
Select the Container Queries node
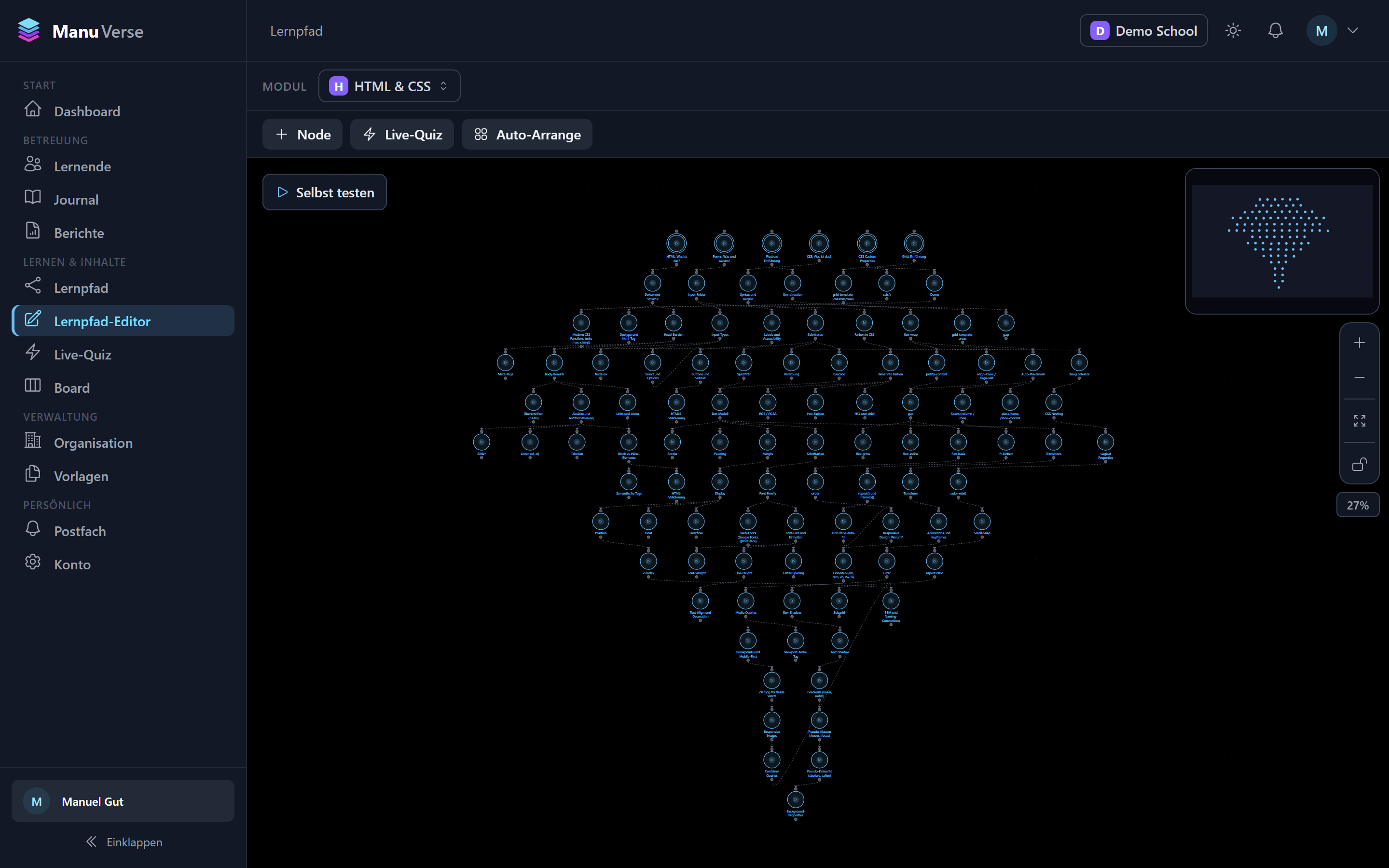(771, 759)
